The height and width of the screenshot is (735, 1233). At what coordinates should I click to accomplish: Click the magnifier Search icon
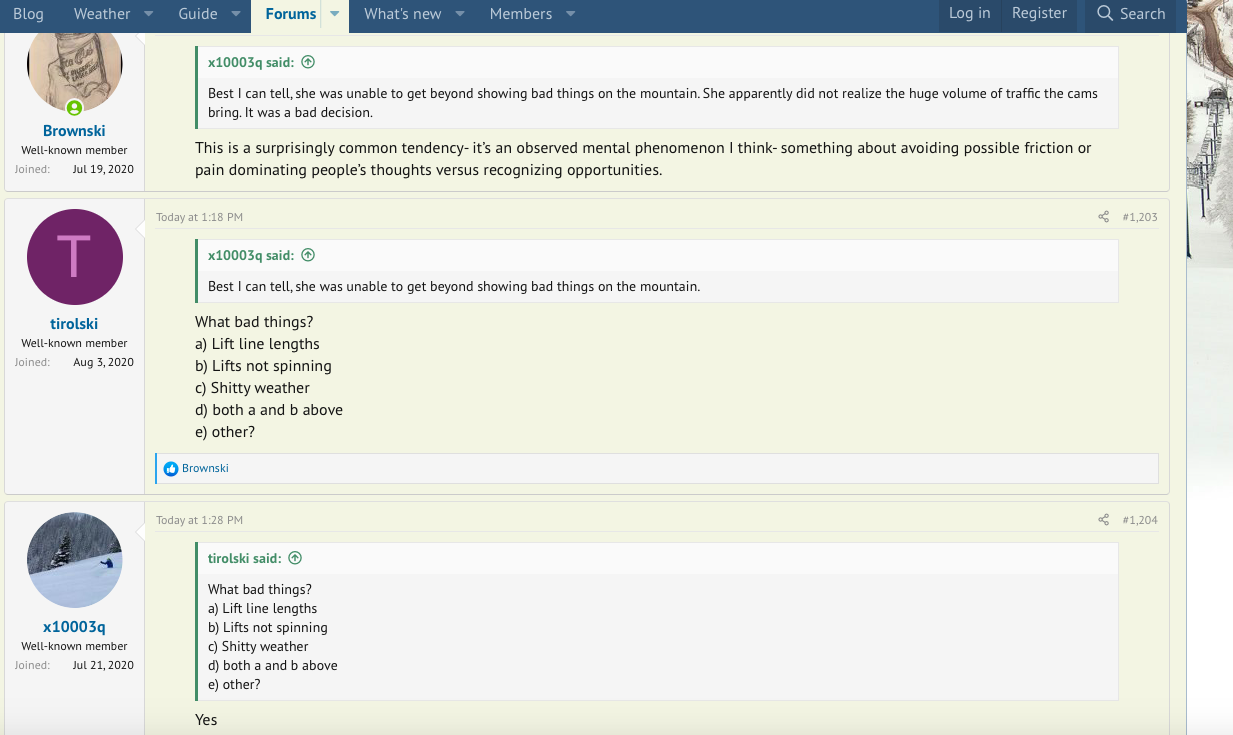(x=1105, y=14)
